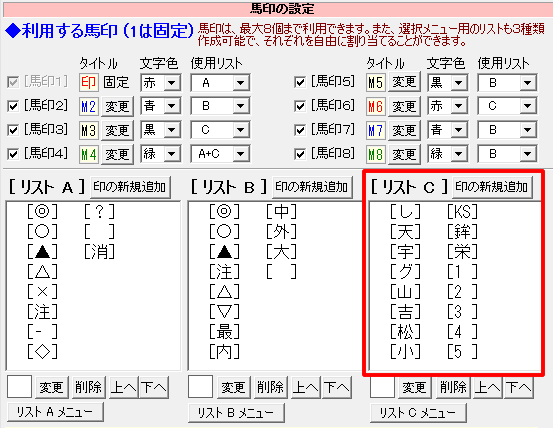Image resolution: width=553 pixels, height=428 pixels.
Task: Open the リスト C メニュー button
Action: tap(418, 412)
